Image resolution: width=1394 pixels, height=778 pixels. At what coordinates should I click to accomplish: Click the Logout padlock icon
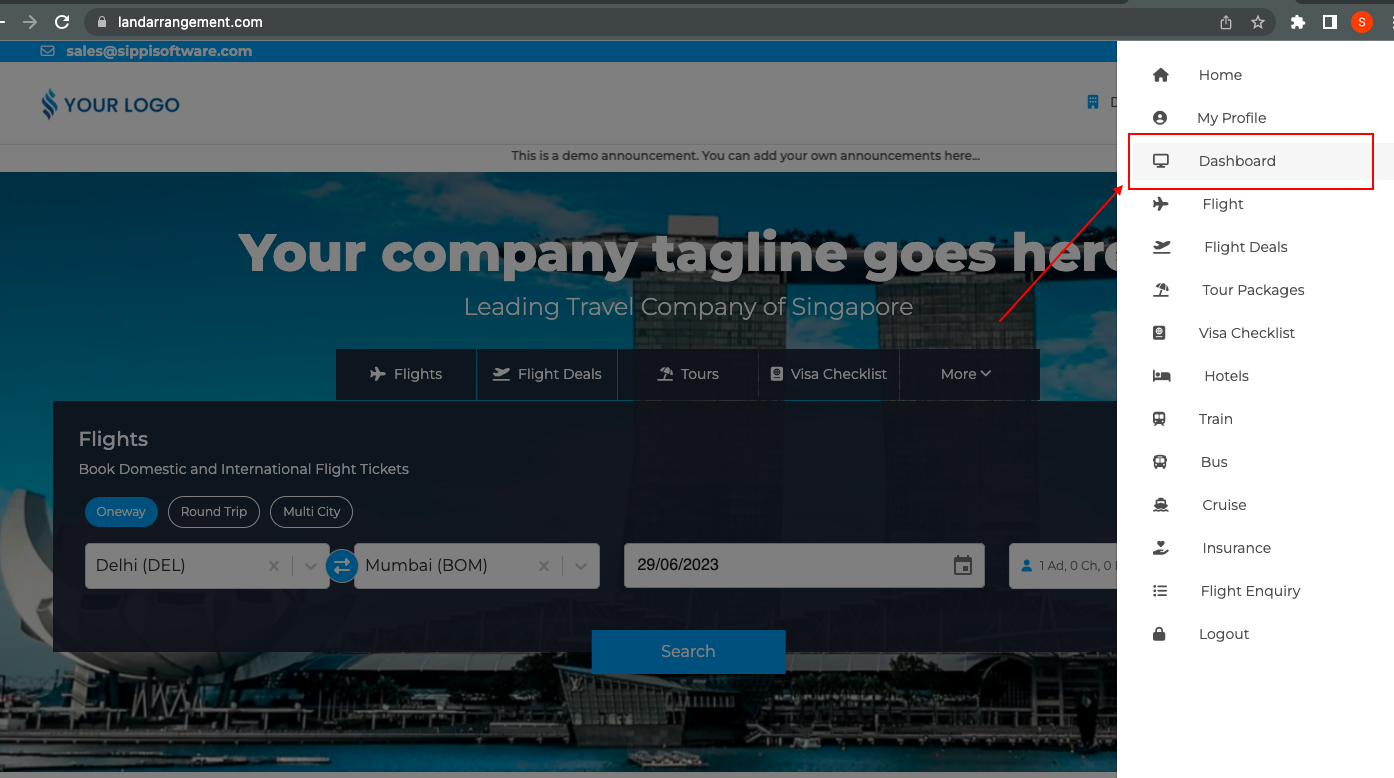[1160, 634]
